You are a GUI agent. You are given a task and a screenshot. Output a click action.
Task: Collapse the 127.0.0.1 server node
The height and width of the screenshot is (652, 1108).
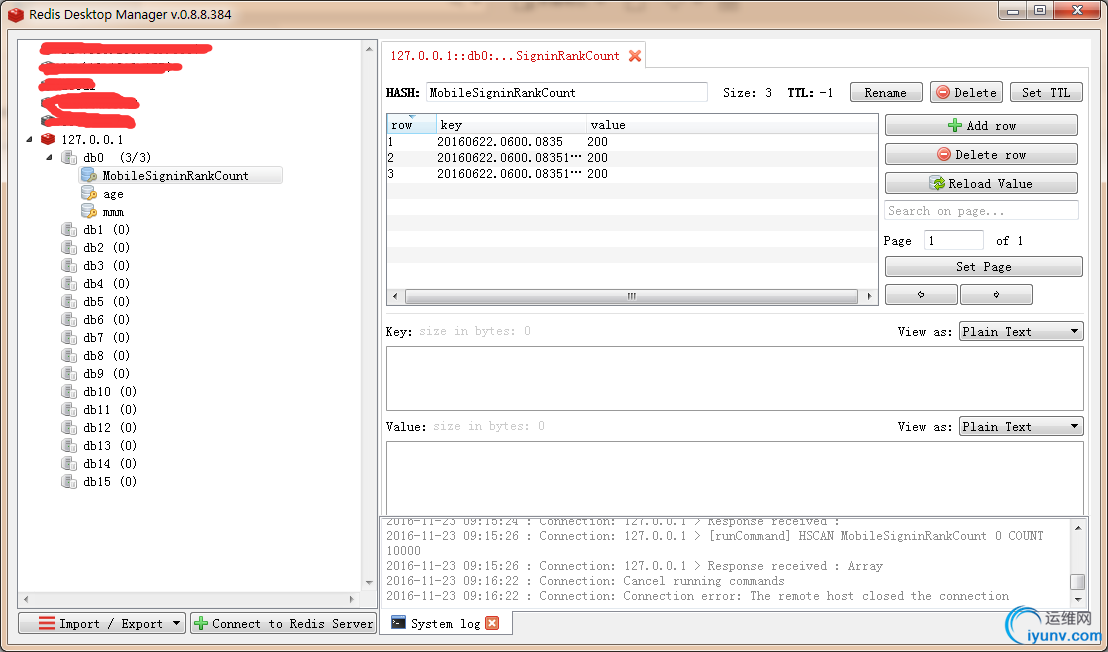30,139
